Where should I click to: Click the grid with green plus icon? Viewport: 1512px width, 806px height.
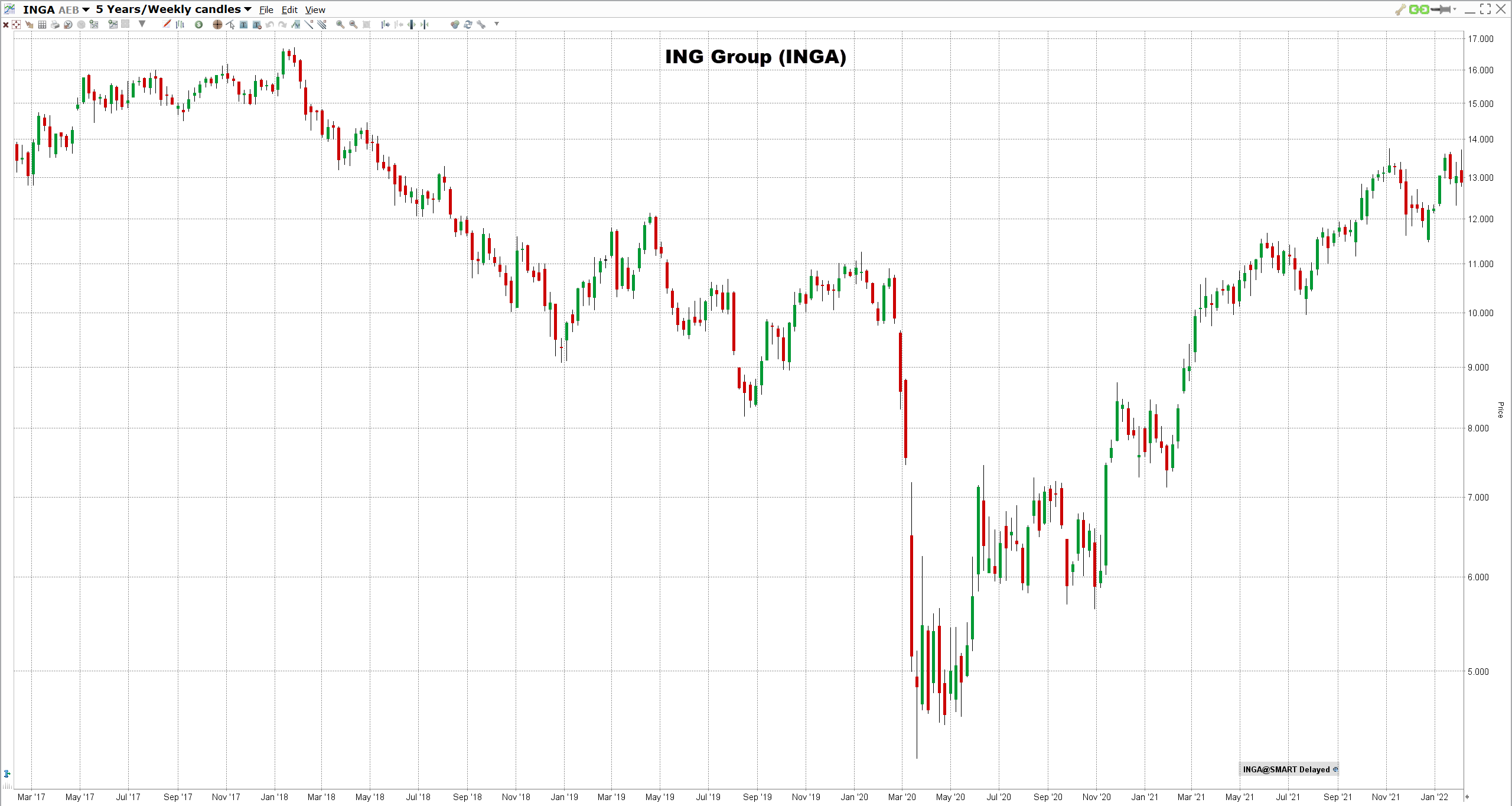tap(94, 24)
